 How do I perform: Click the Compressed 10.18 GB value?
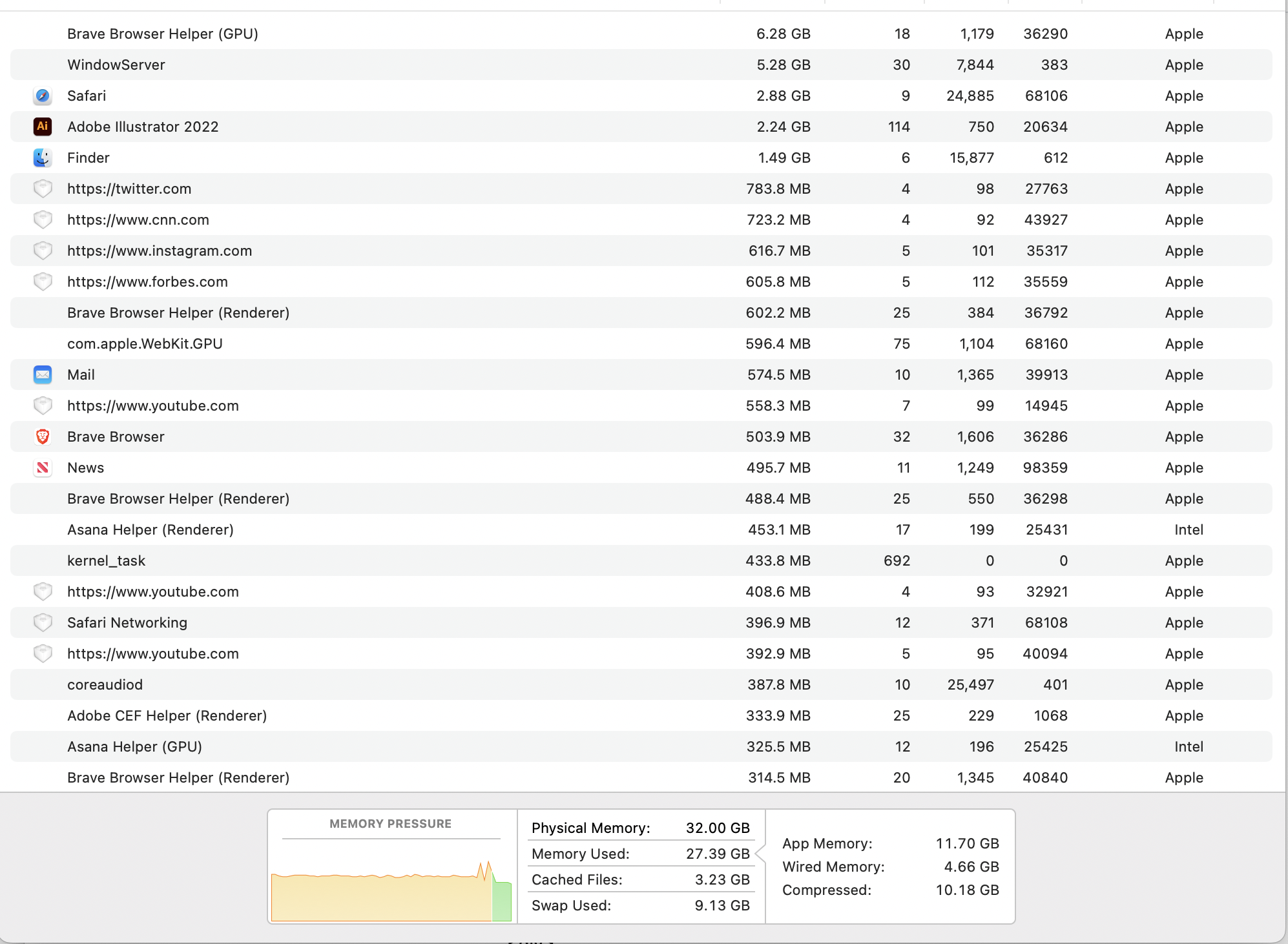967,890
